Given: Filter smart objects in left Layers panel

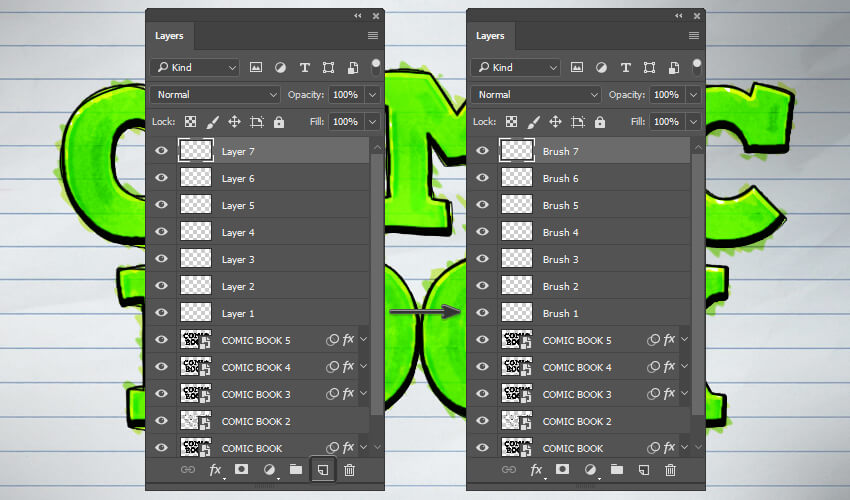Looking at the screenshot, I should tap(353, 67).
